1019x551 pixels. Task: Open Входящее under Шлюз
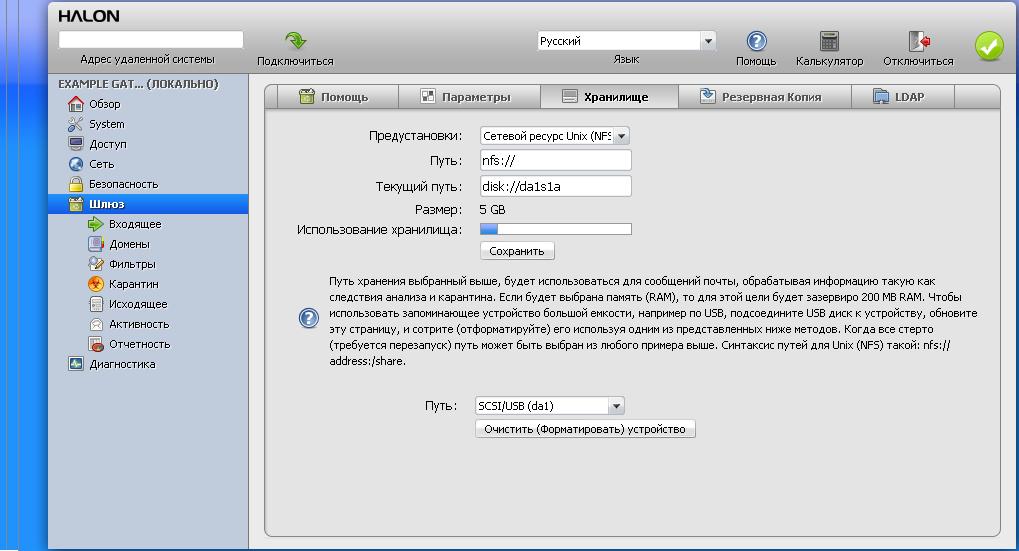[x=135, y=224]
